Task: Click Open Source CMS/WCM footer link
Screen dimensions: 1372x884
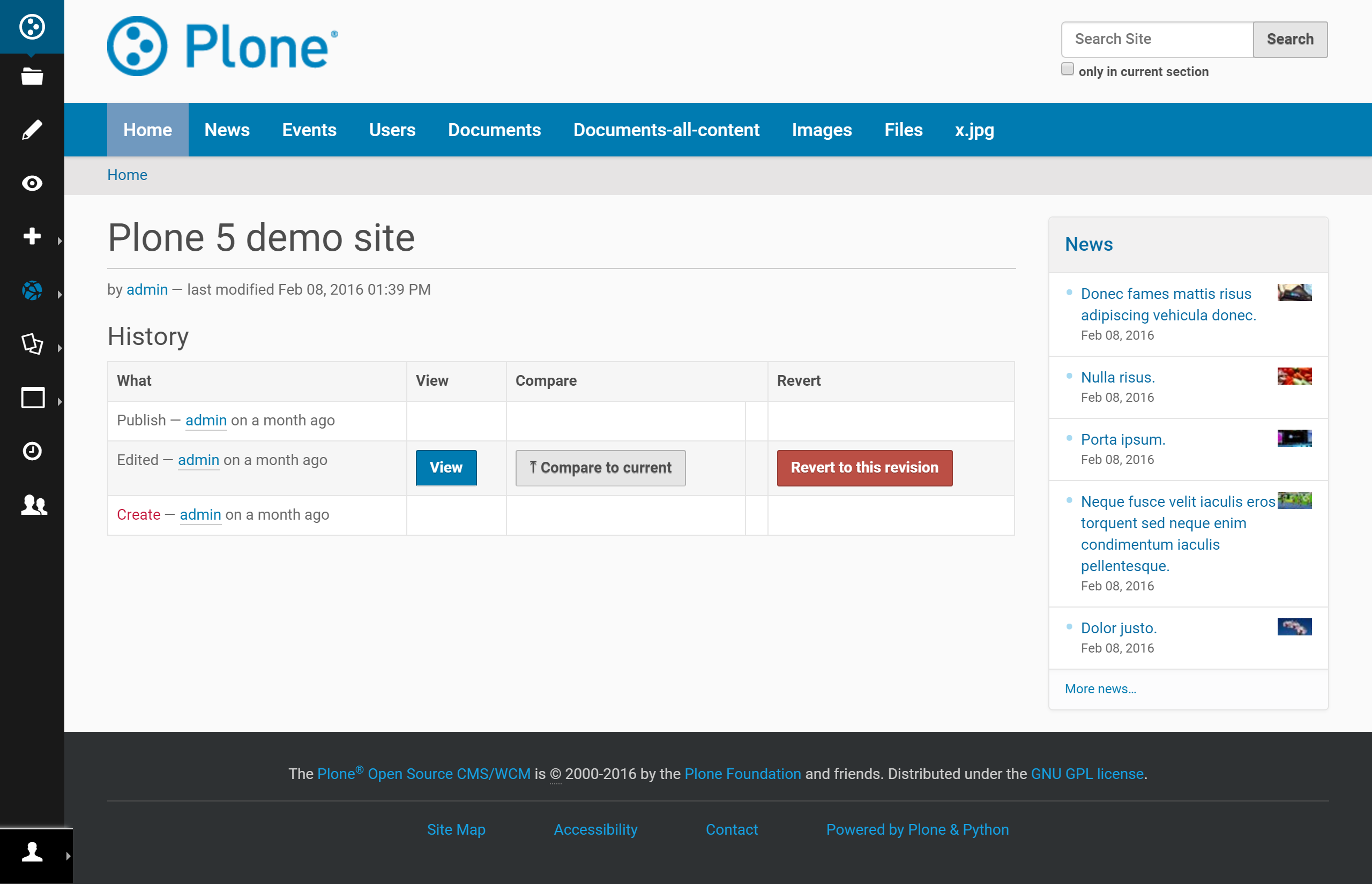Action: (x=449, y=774)
